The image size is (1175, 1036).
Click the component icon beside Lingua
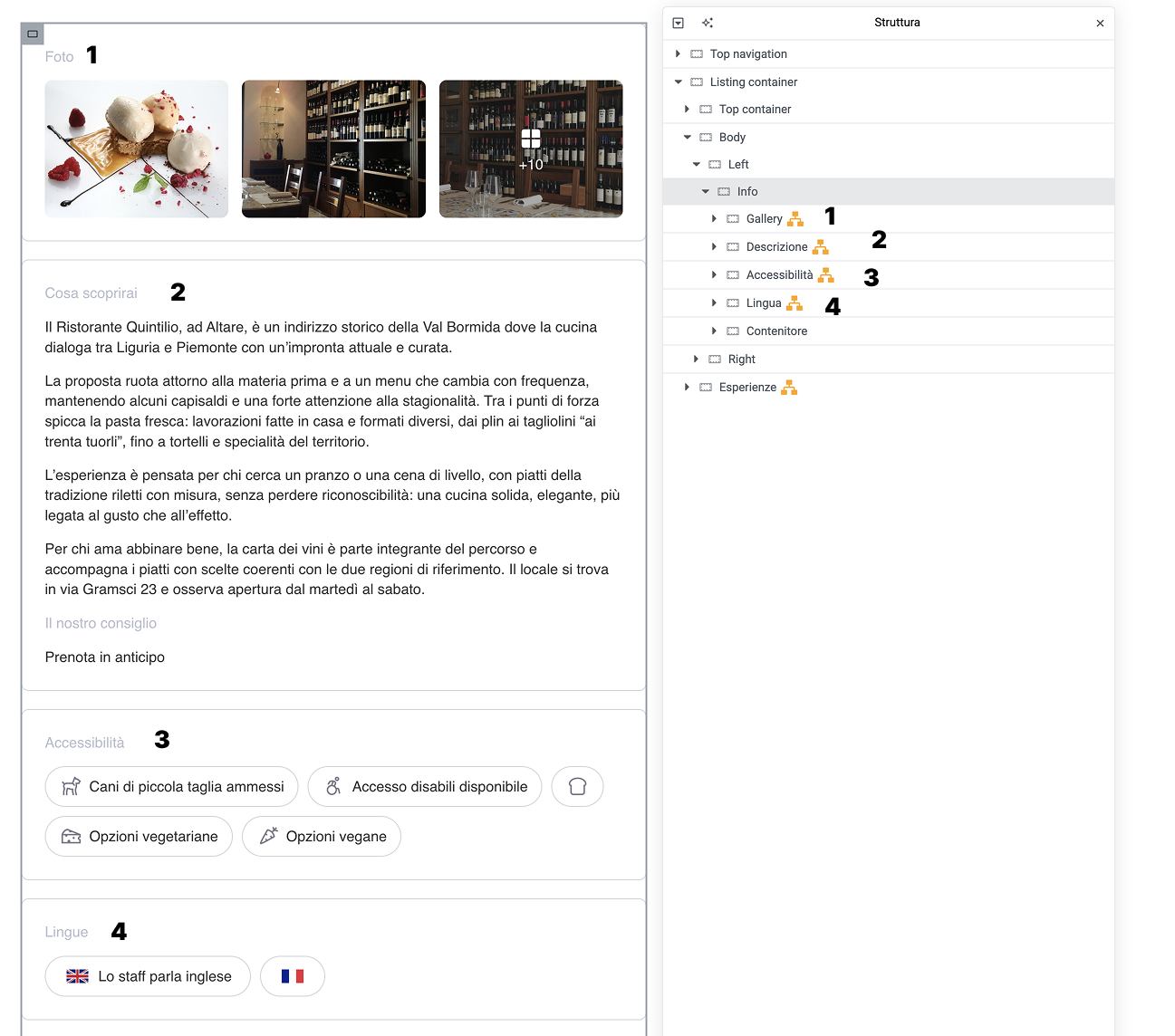(x=795, y=303)
